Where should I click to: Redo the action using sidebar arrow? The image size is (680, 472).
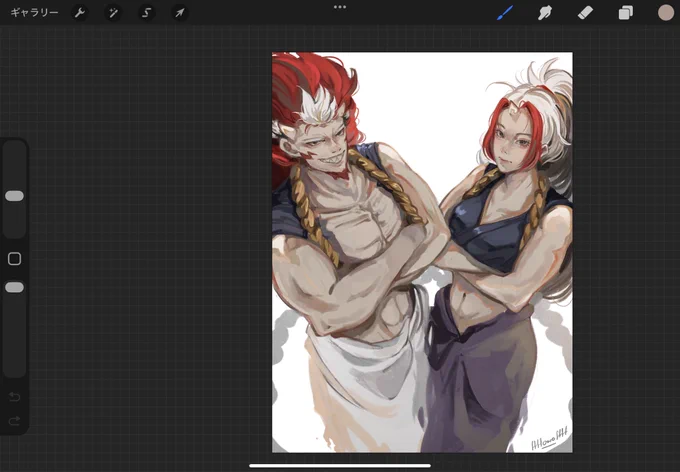point(14,420)
